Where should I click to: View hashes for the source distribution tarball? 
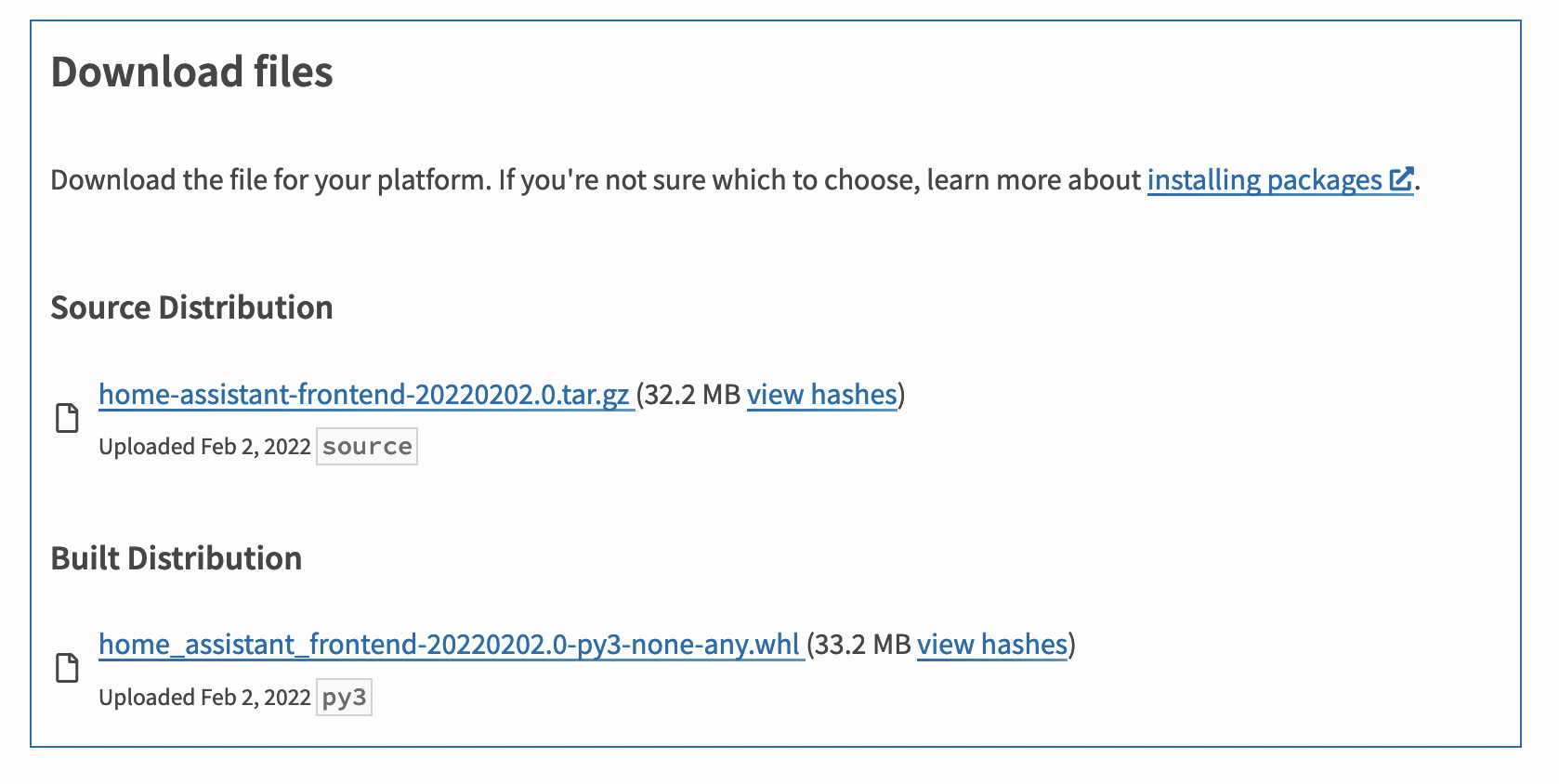click(x=821, y=395)
